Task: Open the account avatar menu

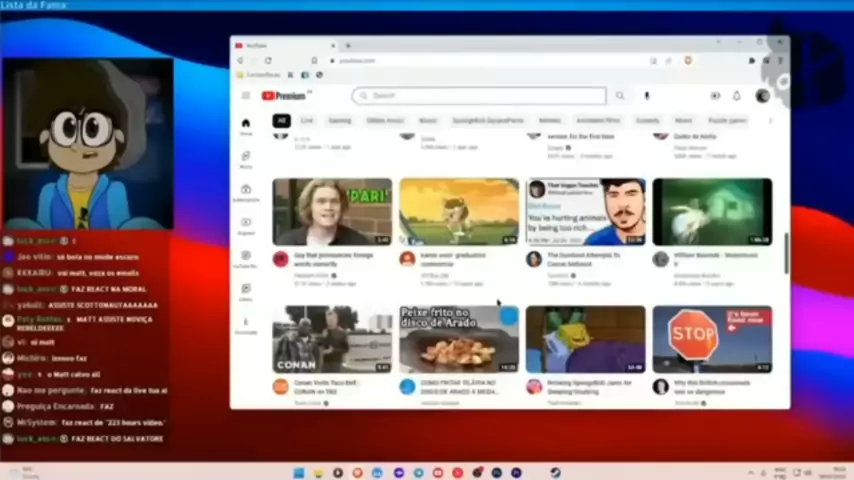Action: 762,96
